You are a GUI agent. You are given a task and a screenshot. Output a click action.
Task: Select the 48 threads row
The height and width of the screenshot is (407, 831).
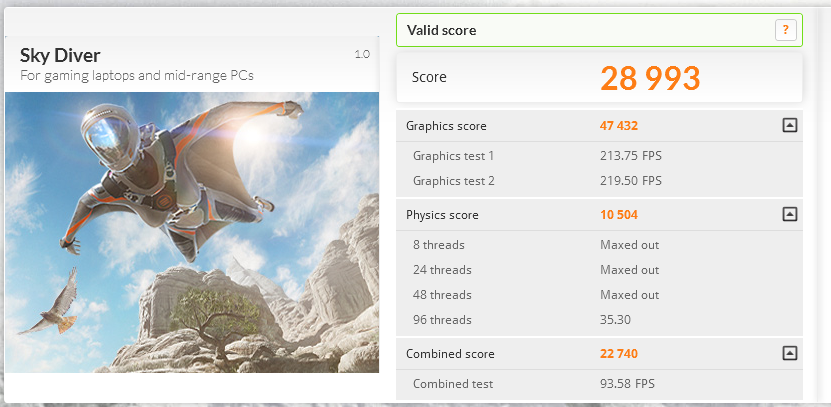[599, 295]
